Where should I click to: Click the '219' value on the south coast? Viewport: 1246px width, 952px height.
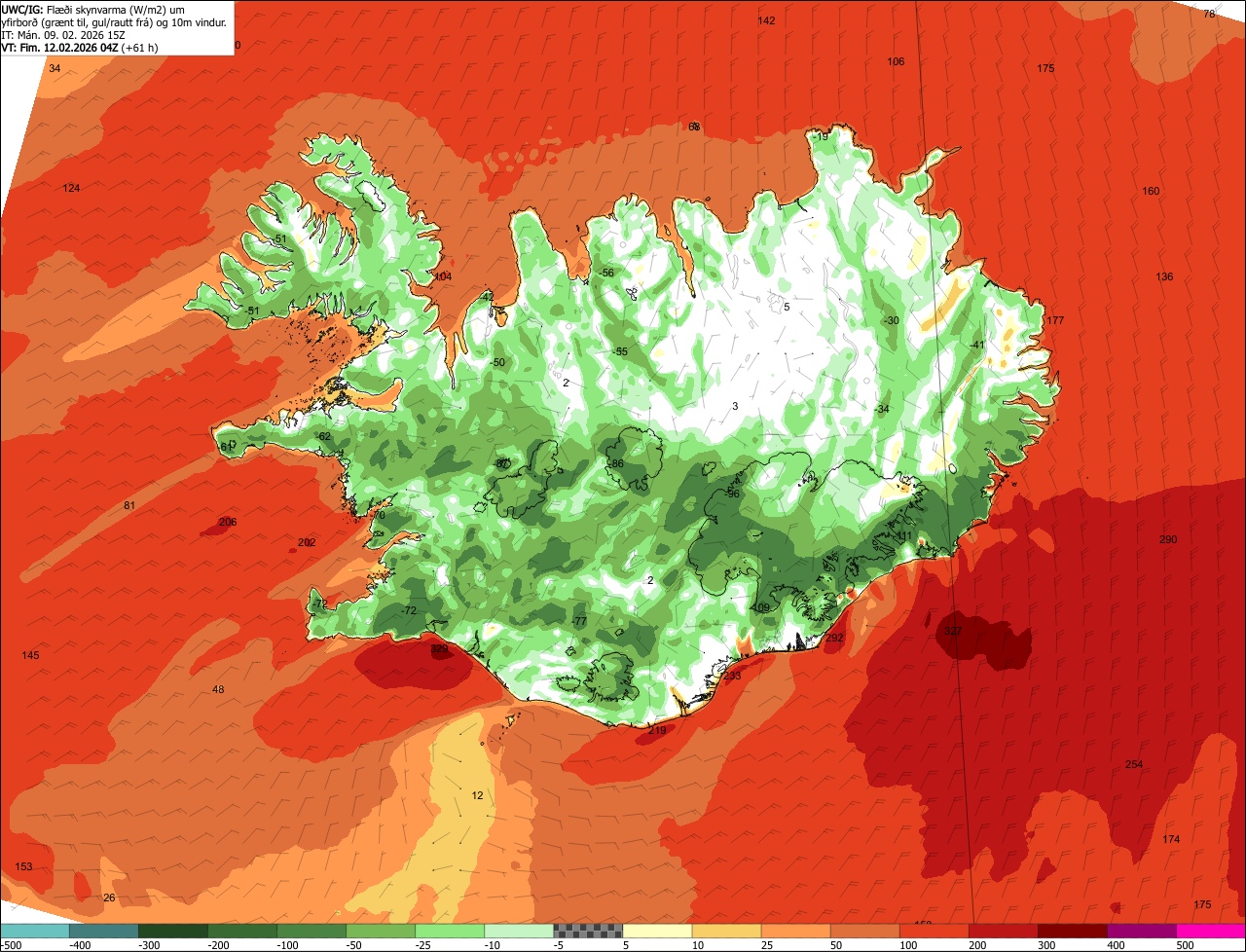tap(657, 731)
